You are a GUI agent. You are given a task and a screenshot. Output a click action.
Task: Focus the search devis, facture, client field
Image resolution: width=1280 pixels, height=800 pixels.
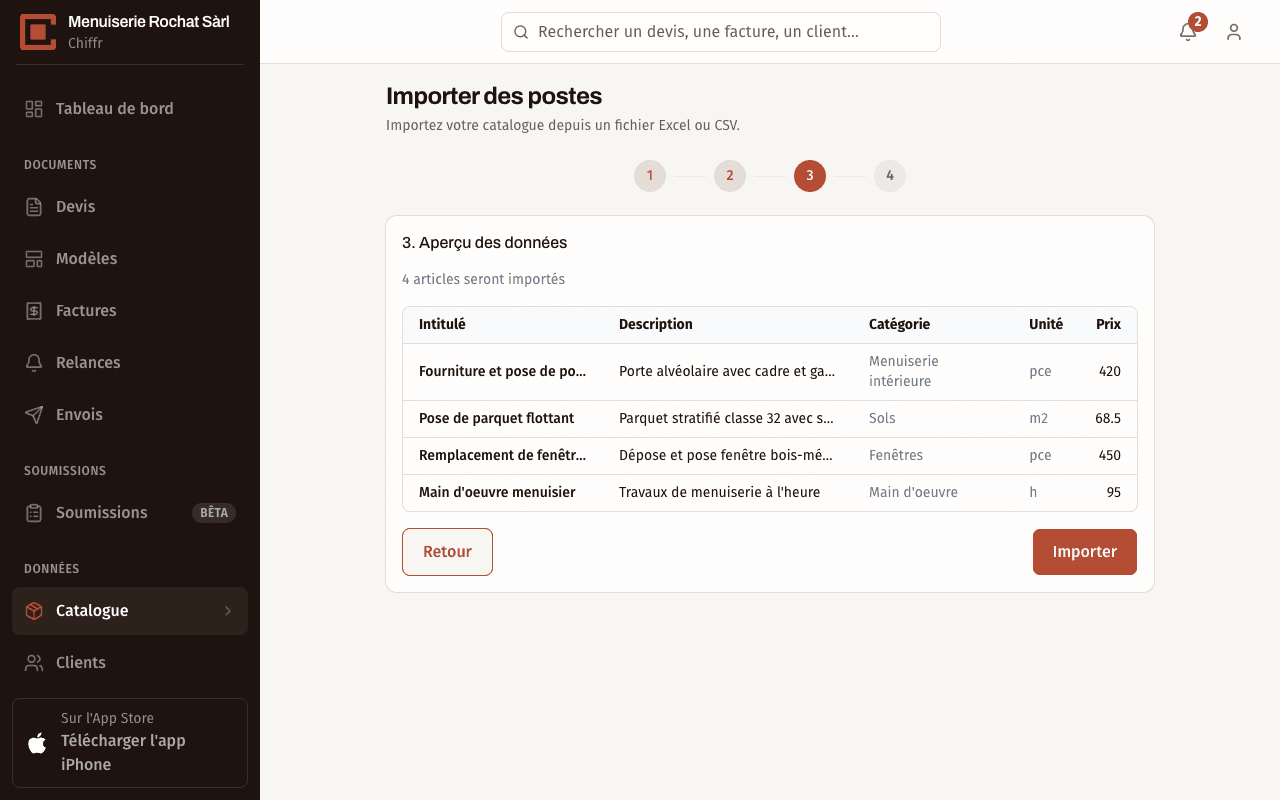721,32
